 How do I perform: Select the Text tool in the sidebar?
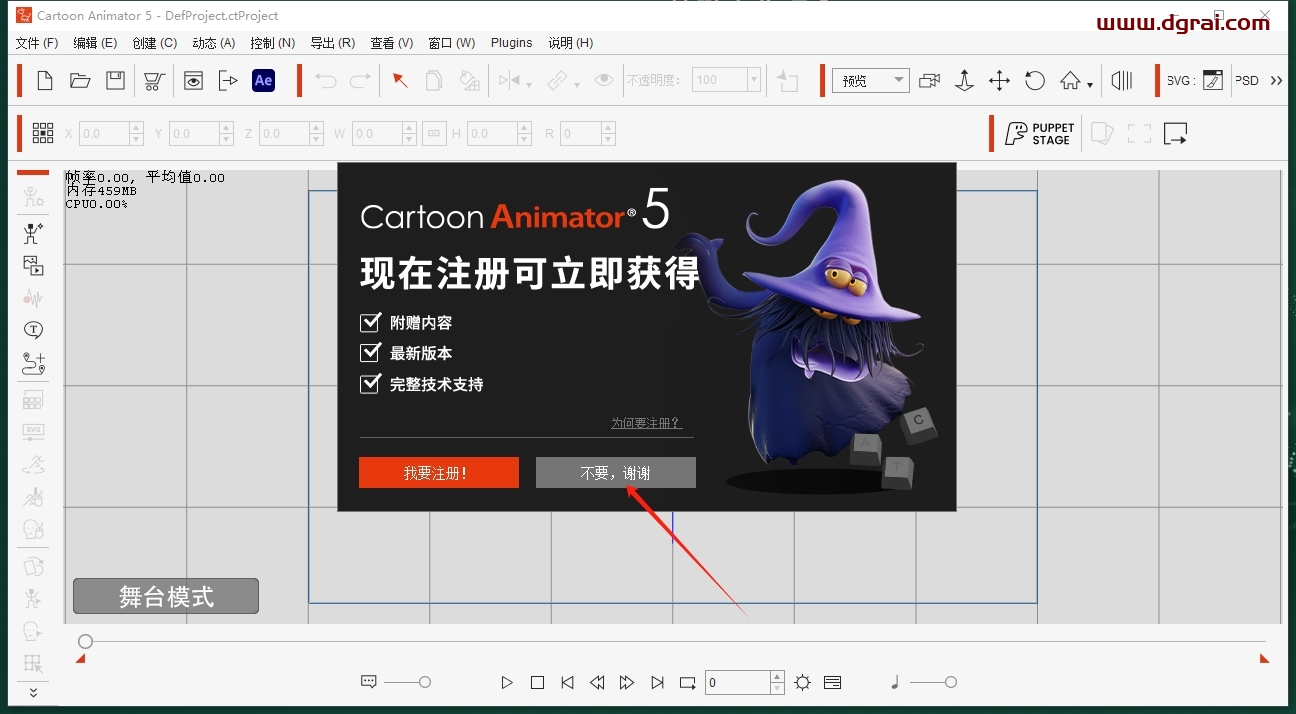click(33, 330)
